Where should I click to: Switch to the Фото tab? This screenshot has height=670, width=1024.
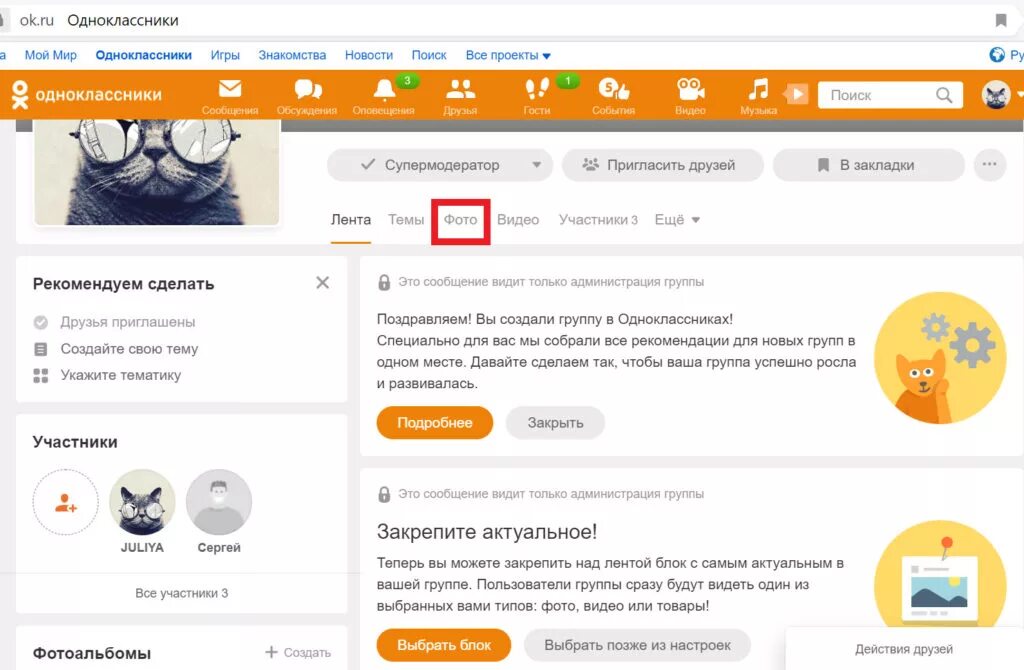[x=460, y=219]
